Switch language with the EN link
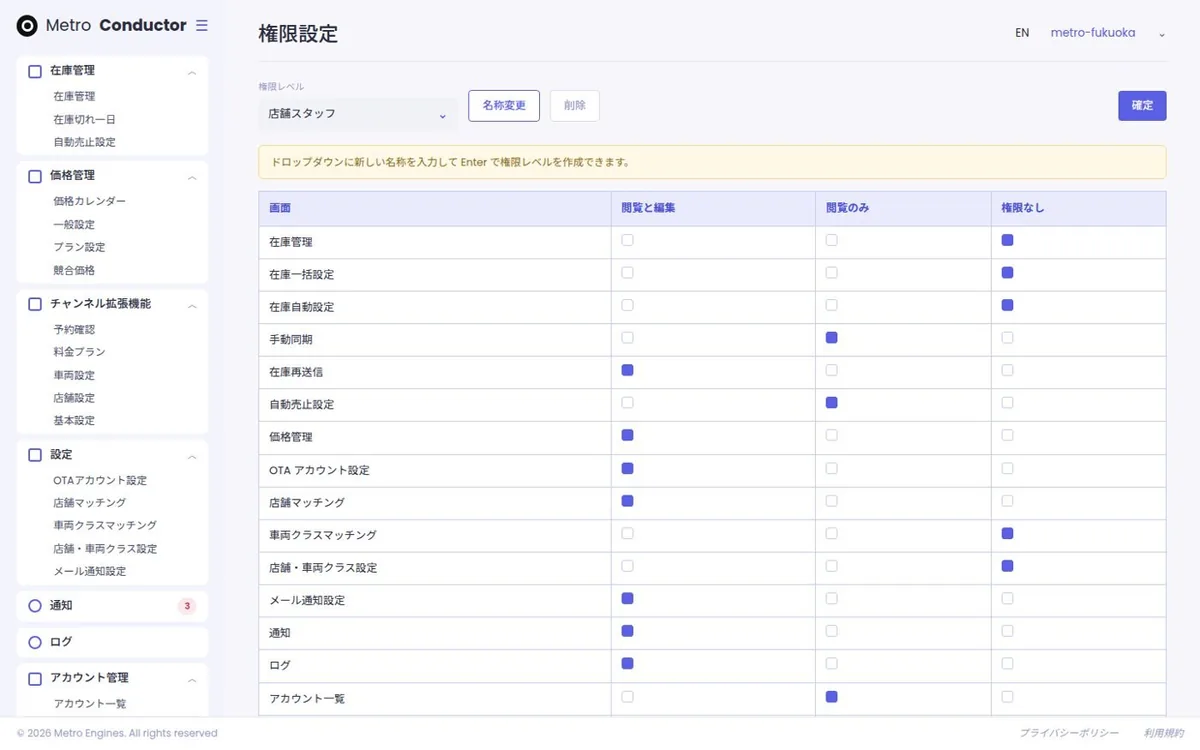This screenshot has width=1200, height=750. [x=1022, y=33]
